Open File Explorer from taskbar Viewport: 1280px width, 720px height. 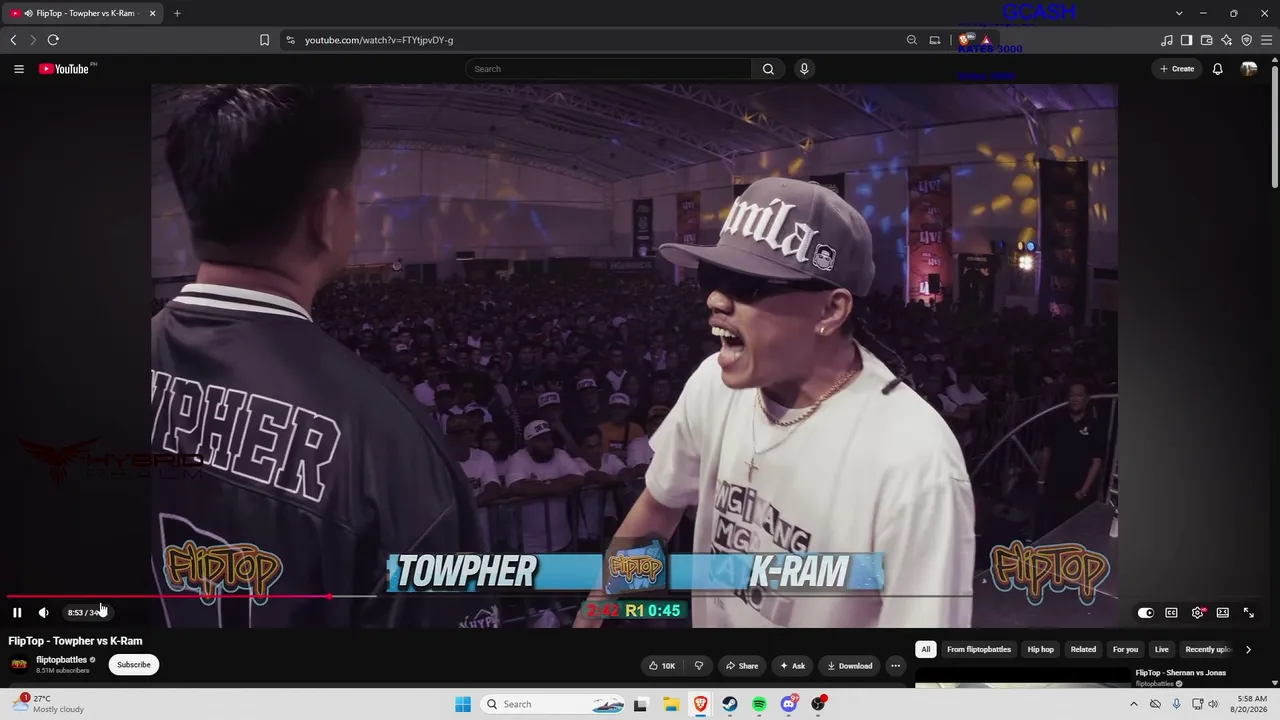pos(670,704)
